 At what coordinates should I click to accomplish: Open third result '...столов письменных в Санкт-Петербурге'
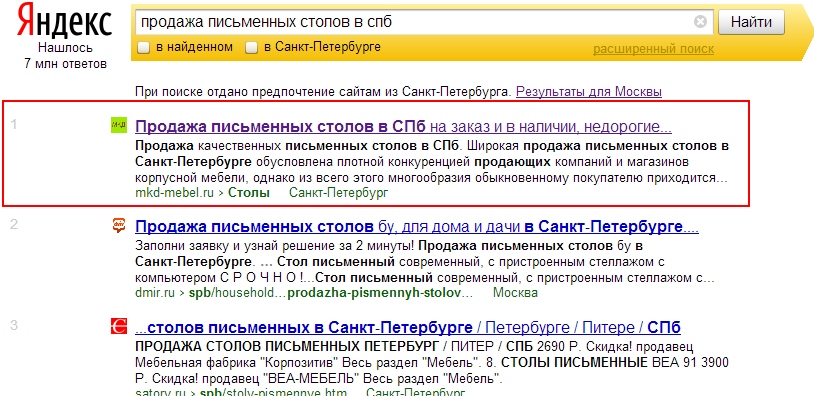(408, 327)
